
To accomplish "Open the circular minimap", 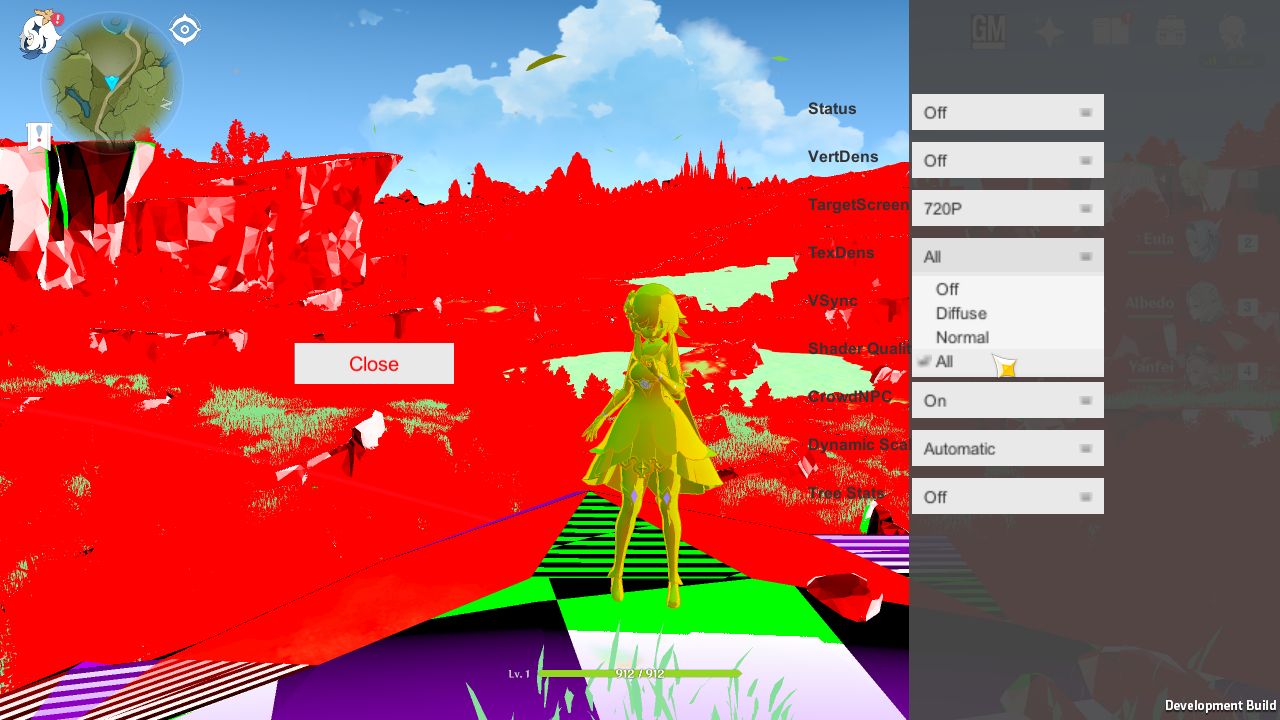I will 112,82.
